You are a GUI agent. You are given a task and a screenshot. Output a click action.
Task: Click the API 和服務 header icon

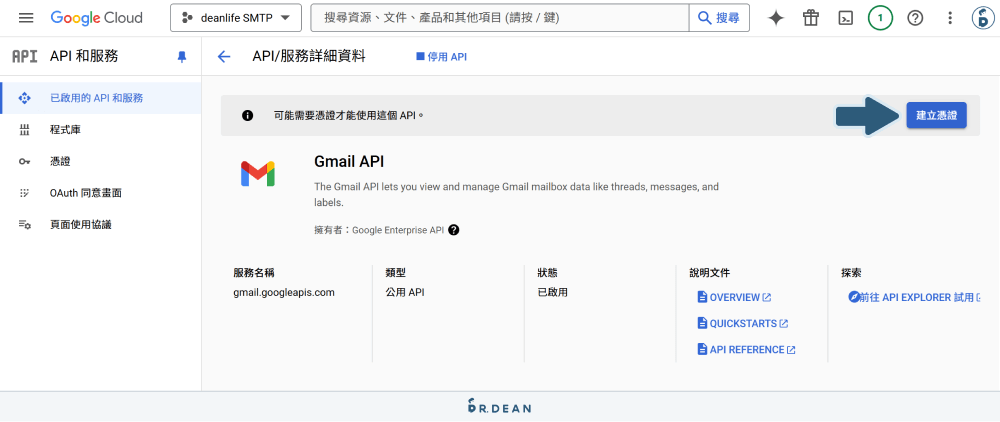pos(25,57)
